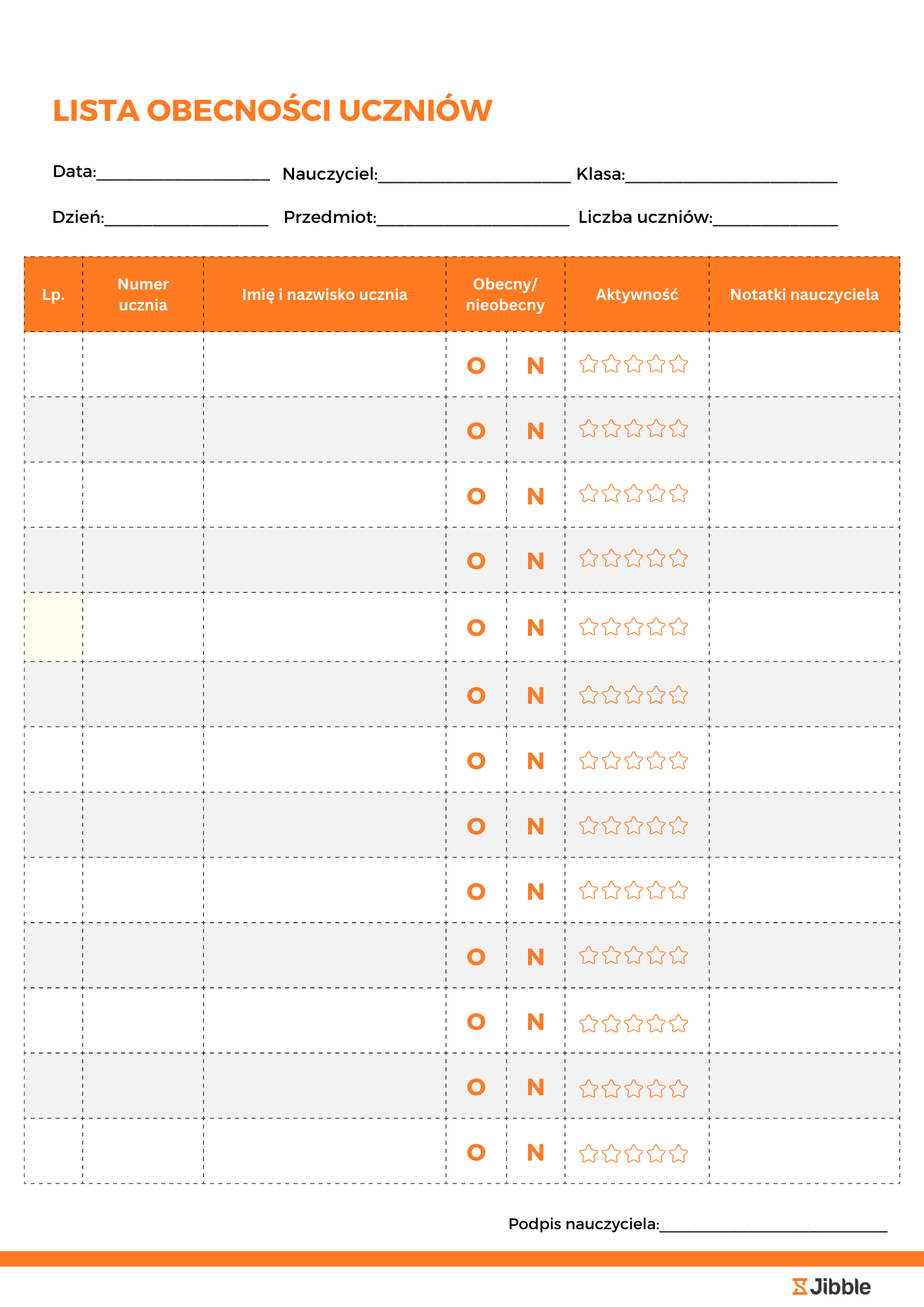924x1307 pixels.
Task: Click the fifth star in the first row
Action: 679,364
